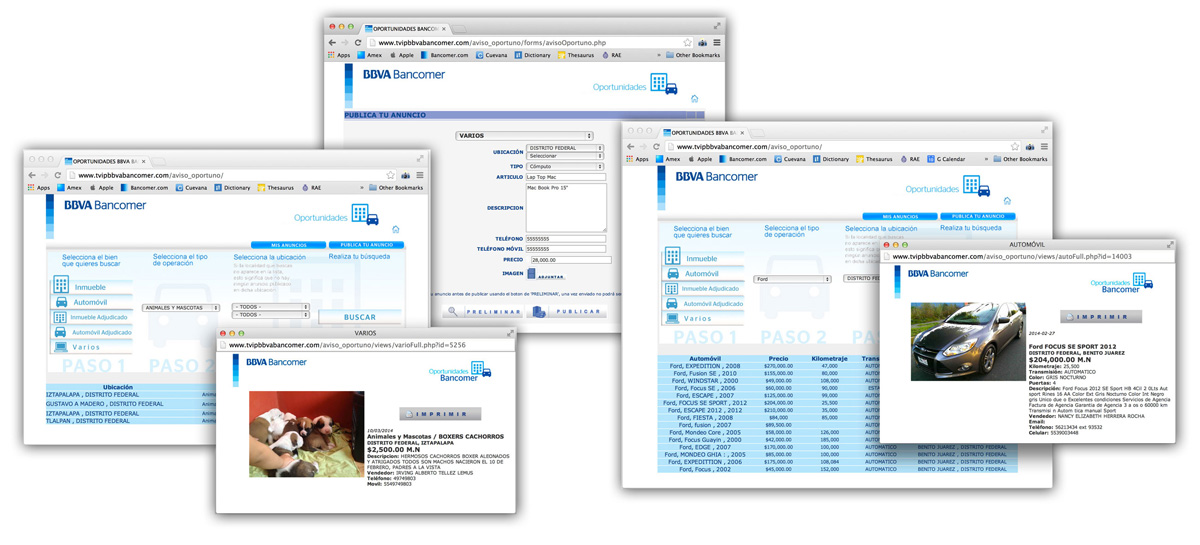
Task: Open the second TODOS location dropdown
Action: coord(271,315)
